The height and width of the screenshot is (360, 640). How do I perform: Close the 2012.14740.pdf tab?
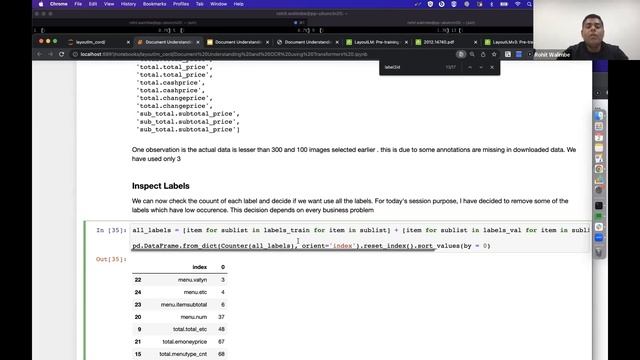[x=475, y=42]
